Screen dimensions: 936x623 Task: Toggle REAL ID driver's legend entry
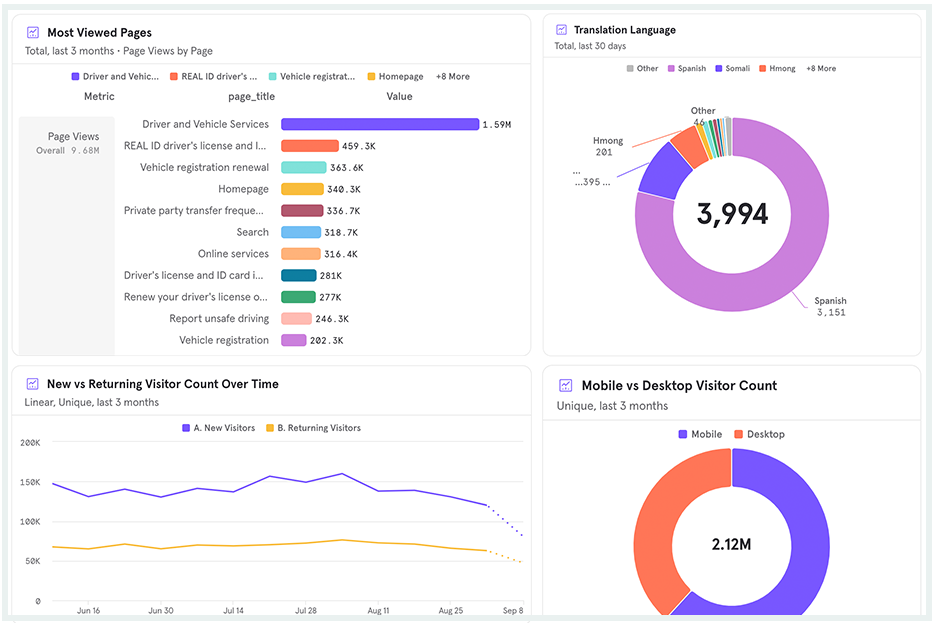(214, 76)
